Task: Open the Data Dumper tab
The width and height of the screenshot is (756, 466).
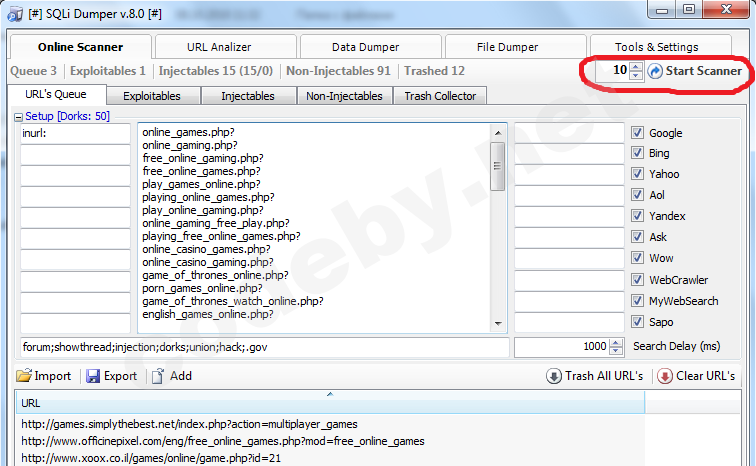Action: coord(370,47)
